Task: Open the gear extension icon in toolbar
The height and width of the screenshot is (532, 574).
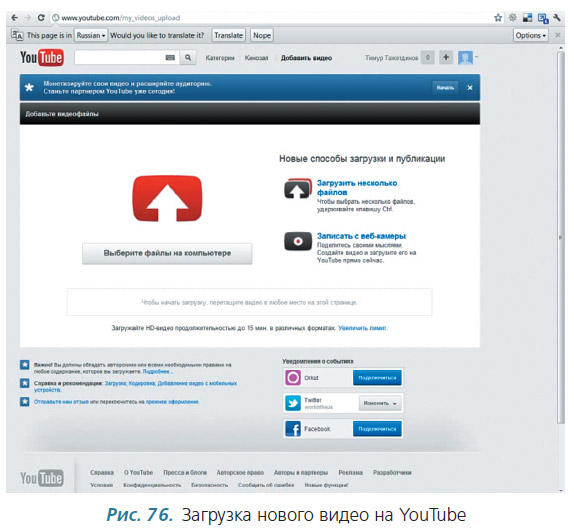Action: [x=512, y=17]
